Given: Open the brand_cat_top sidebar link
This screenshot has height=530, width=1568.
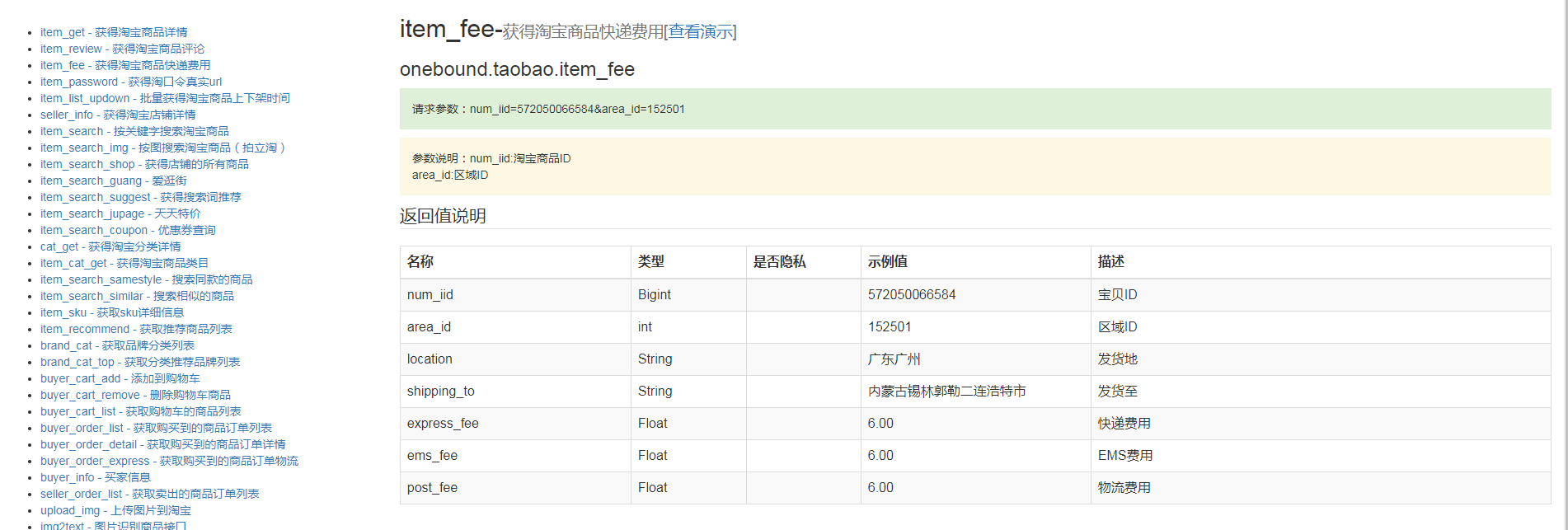Looking at the screenshot, I should (140, 362).
